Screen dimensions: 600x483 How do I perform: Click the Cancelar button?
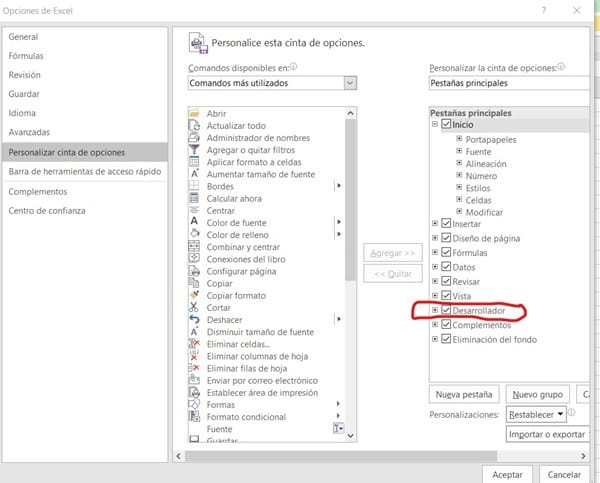pos(564,475)
